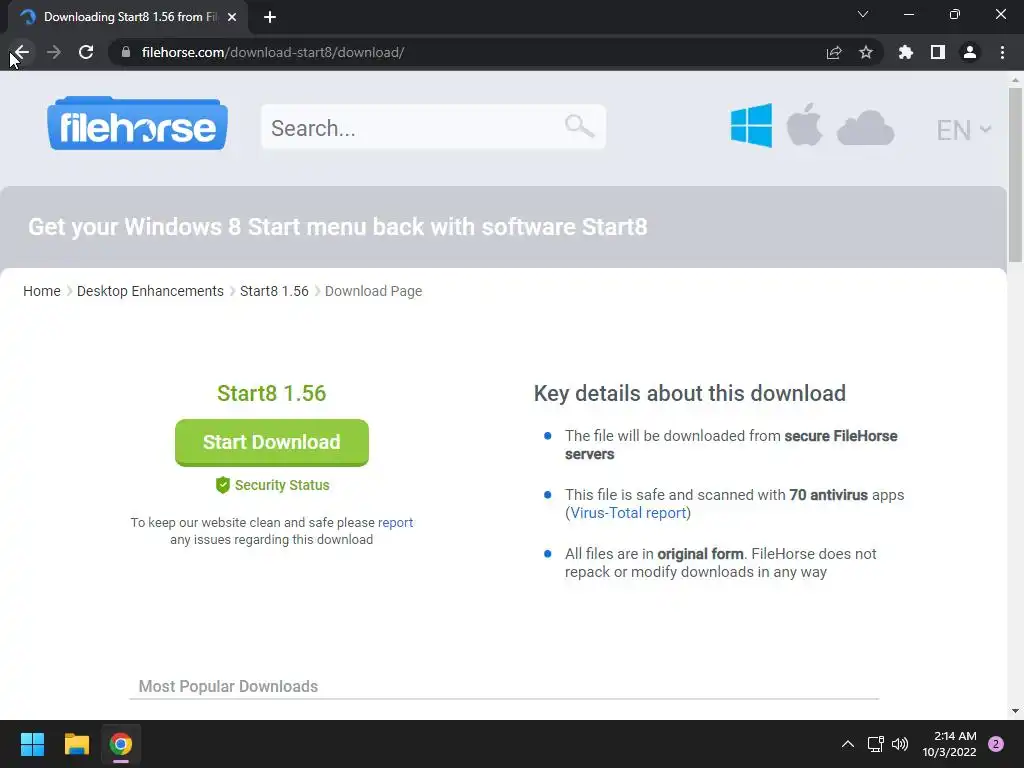Click the magnifying glass search icon
This screenshot has width=1024, height=768.
pos(579,126)
